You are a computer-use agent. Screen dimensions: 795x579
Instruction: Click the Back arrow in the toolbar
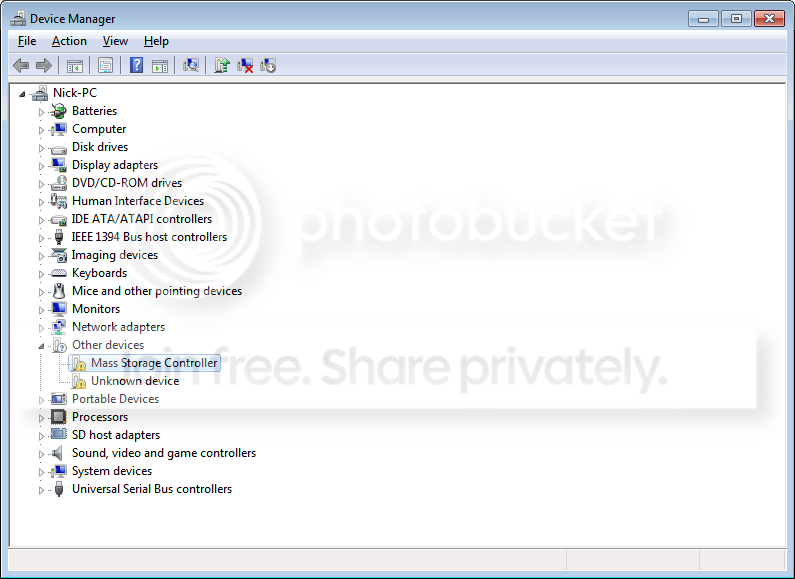point(21,65)
